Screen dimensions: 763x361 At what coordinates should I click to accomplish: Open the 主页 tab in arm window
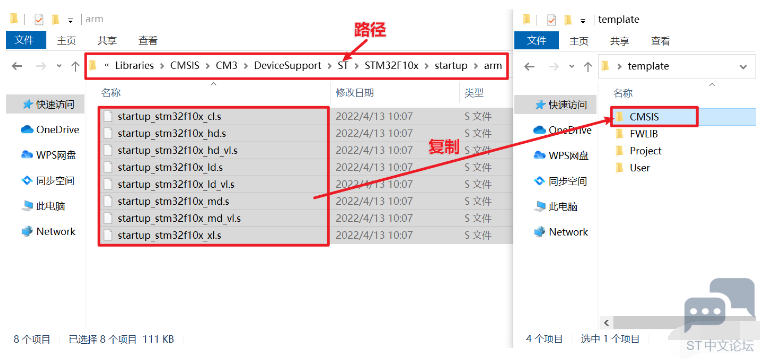66,40
